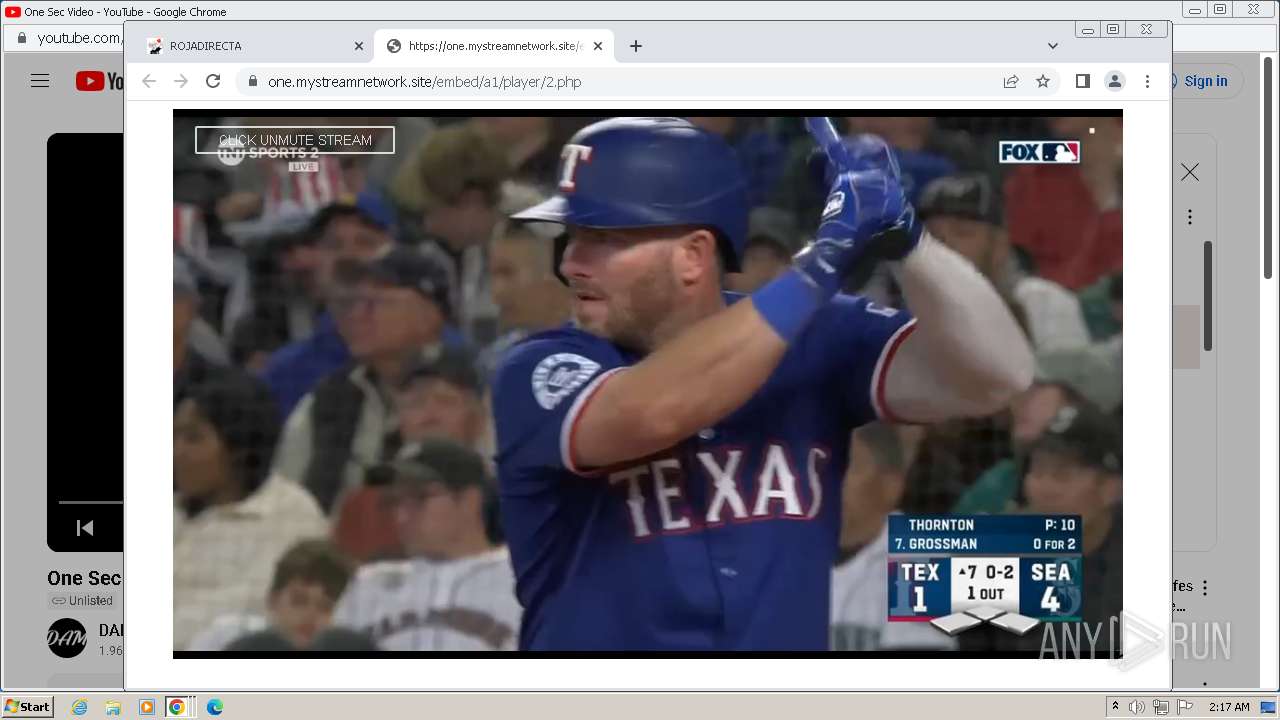Bookmark this page with star icon
This screenshot has height=720, width=1280.
tap(1043, 82)
